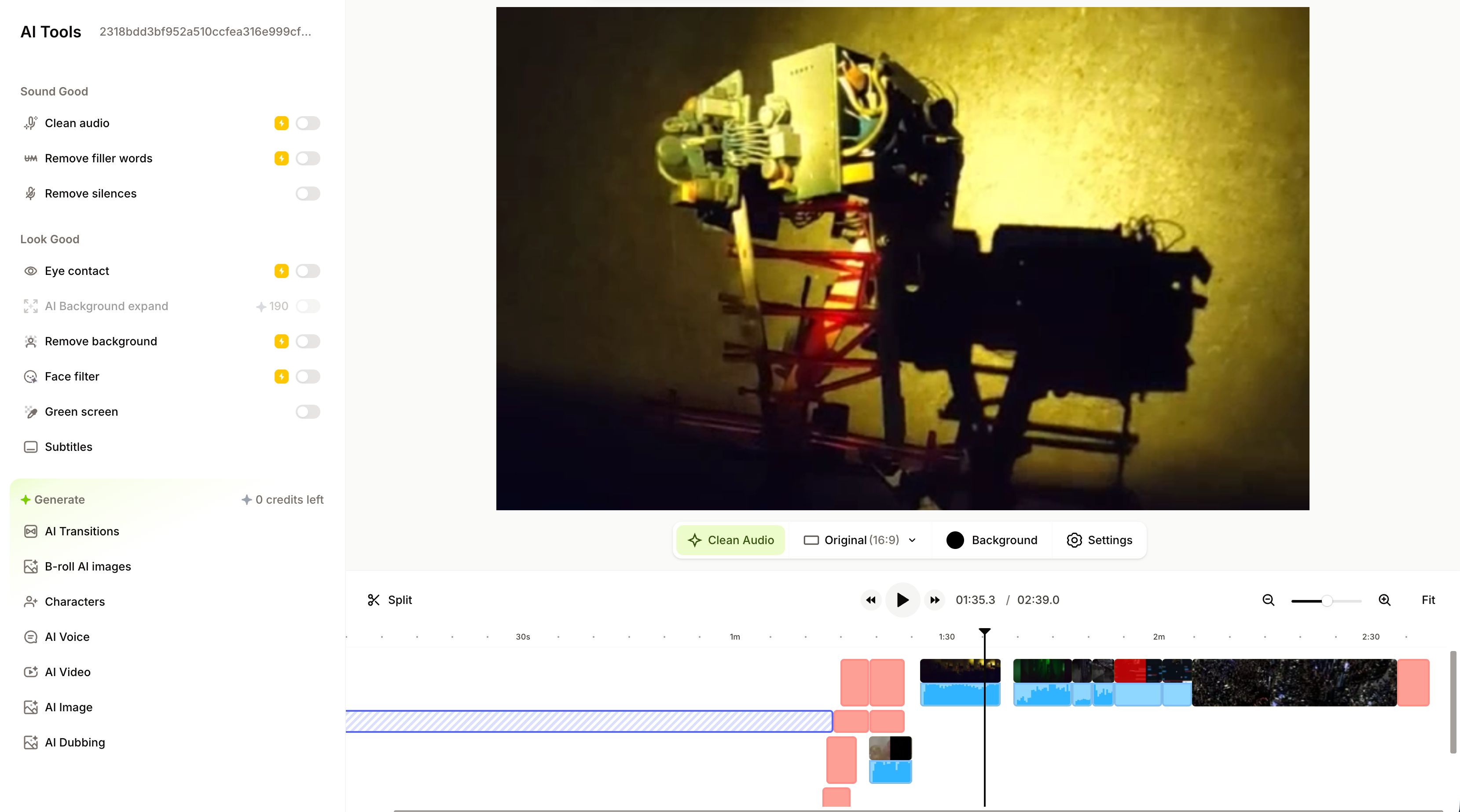Click the timeline vertical scrollbar
Screen dimensions: 1460x812
(x=1453, y=702)
